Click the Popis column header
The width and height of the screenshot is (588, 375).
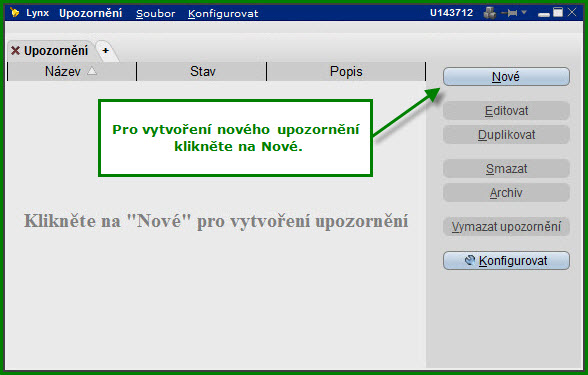[346, 71]
